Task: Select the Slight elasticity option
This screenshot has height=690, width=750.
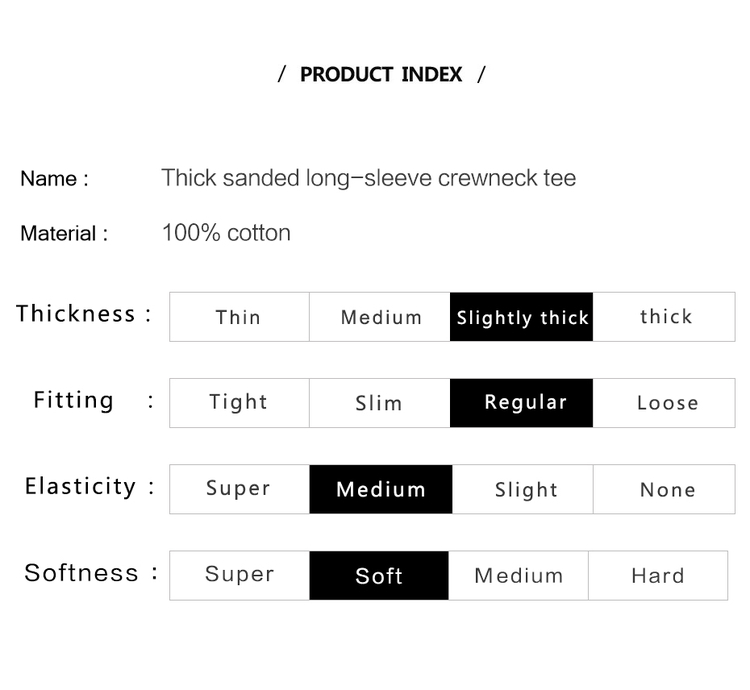Action: 523,489
